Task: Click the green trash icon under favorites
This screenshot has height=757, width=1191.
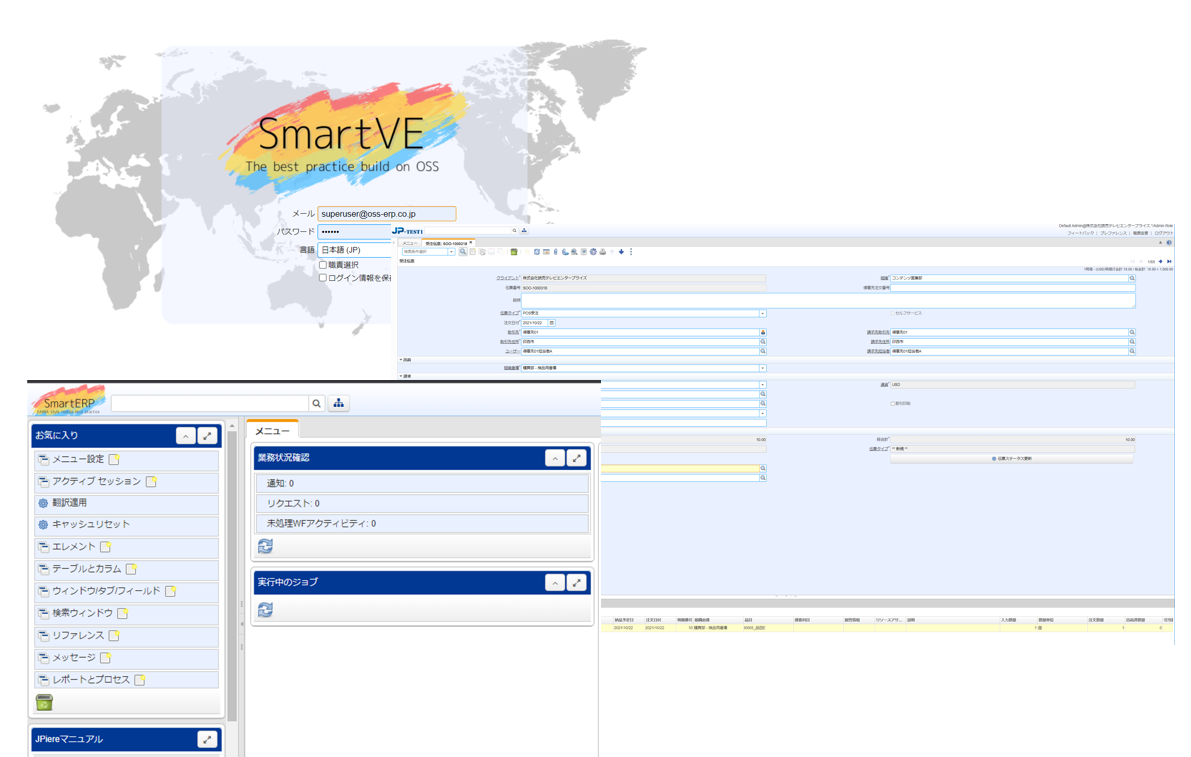Action: click(45, 702)
